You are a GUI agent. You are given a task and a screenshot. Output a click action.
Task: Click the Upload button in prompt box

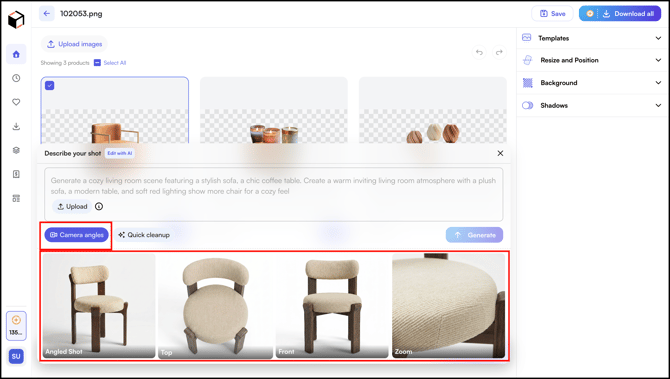coord(72,206)
